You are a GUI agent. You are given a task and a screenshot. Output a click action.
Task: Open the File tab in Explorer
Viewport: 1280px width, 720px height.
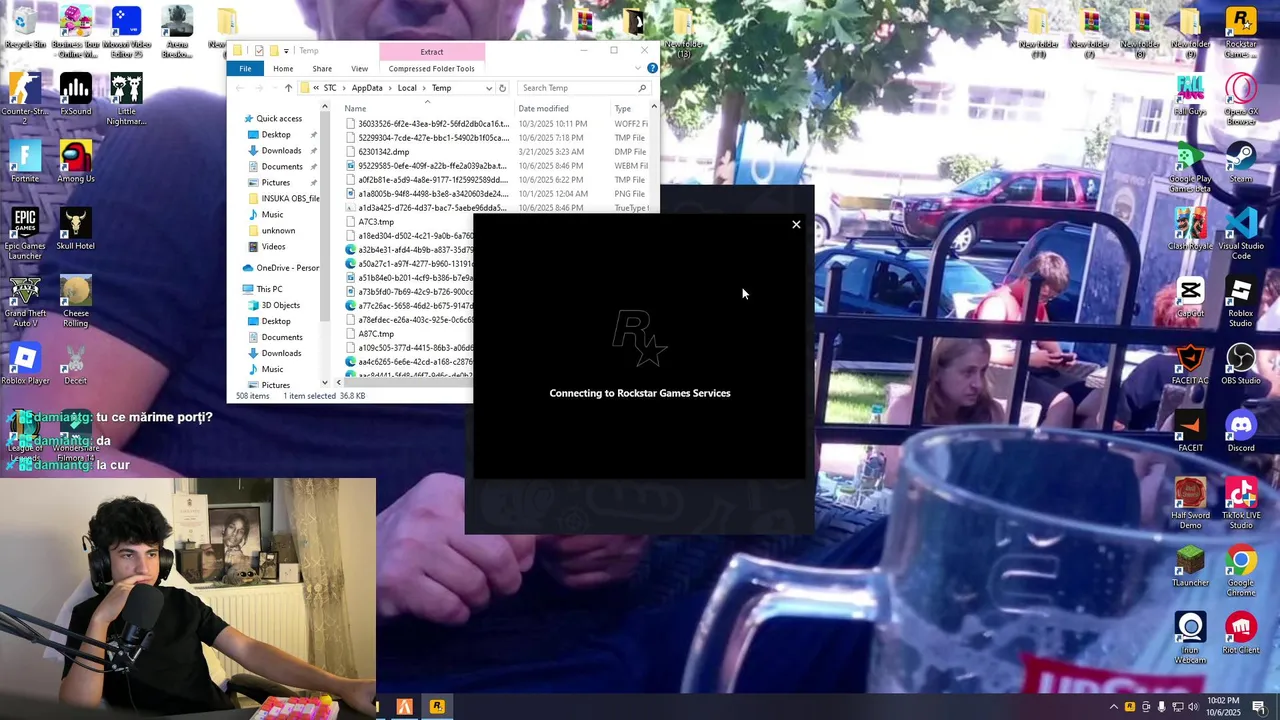(x=245, y=69)
